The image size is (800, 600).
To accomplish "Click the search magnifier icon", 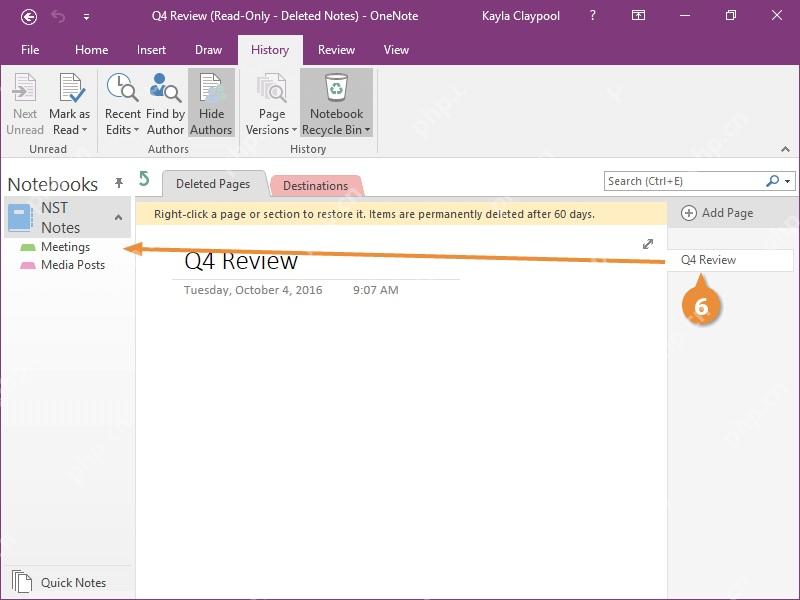I will [772, 181].
